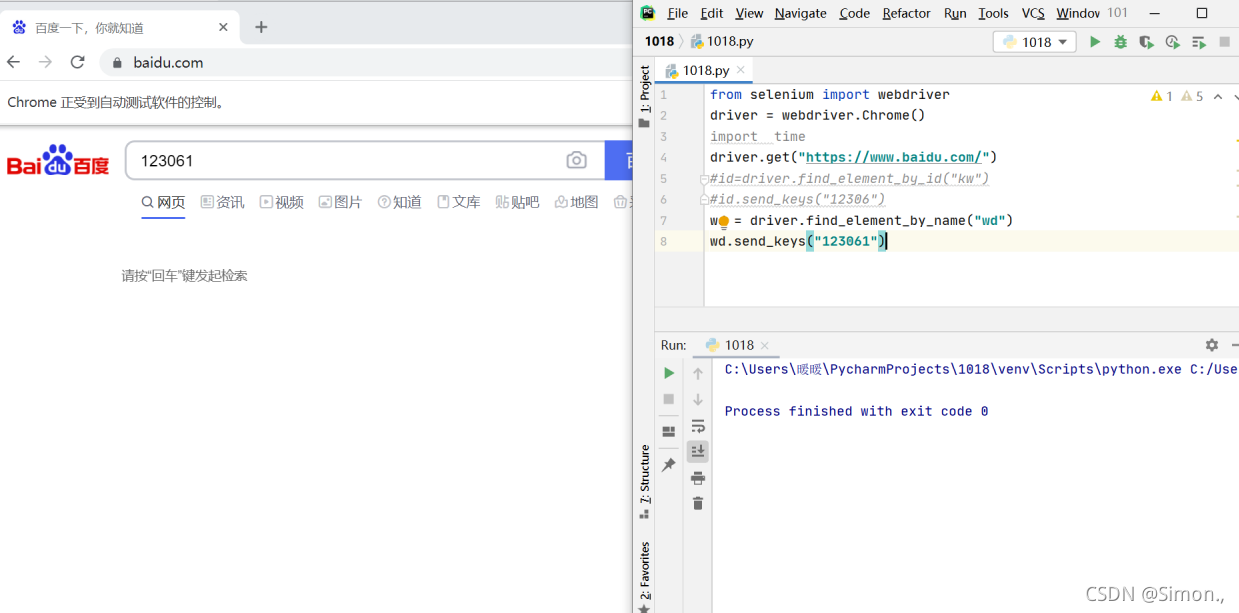Image resolution: width=1239 pixels, height=613 pixels.
Task: Clear all console output trash icon
Action: pyautogui.click(x=698, y=503)
